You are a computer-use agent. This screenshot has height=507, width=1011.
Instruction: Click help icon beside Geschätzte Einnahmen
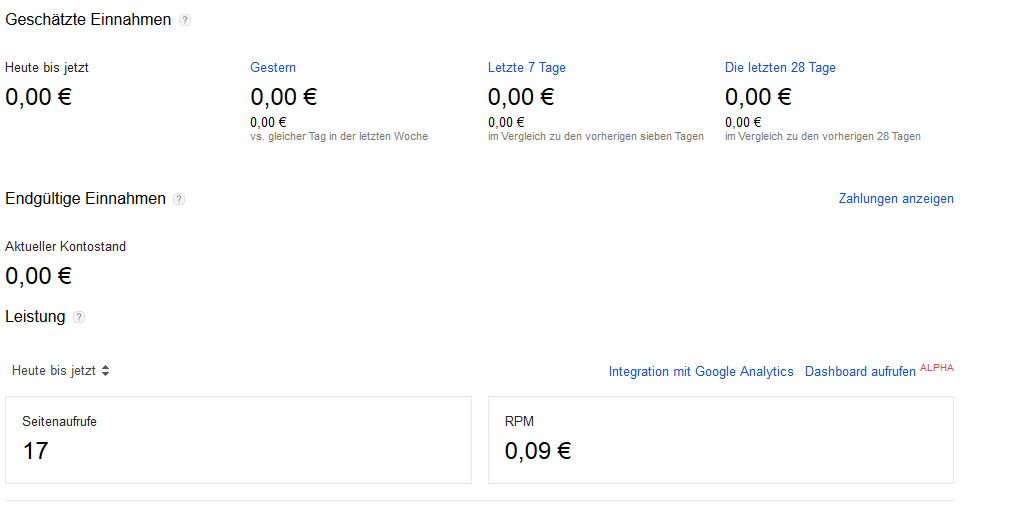pos(185,20)
